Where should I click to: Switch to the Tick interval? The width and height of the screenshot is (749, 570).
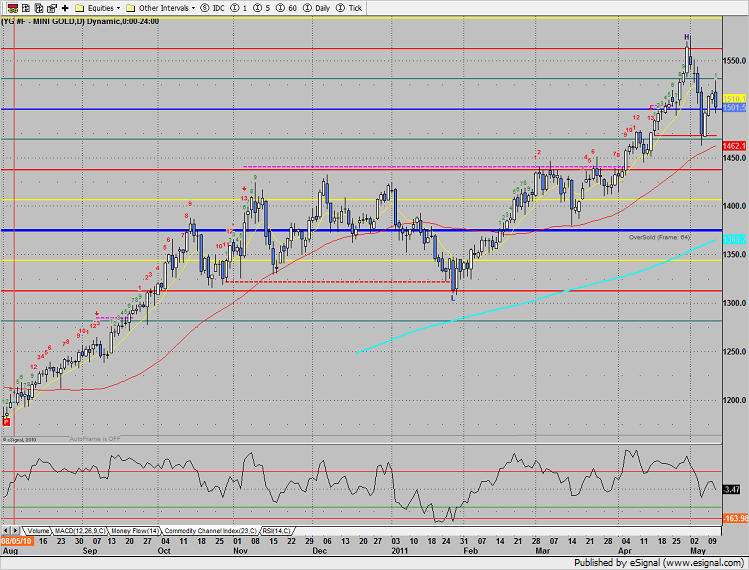pos(349,8)
